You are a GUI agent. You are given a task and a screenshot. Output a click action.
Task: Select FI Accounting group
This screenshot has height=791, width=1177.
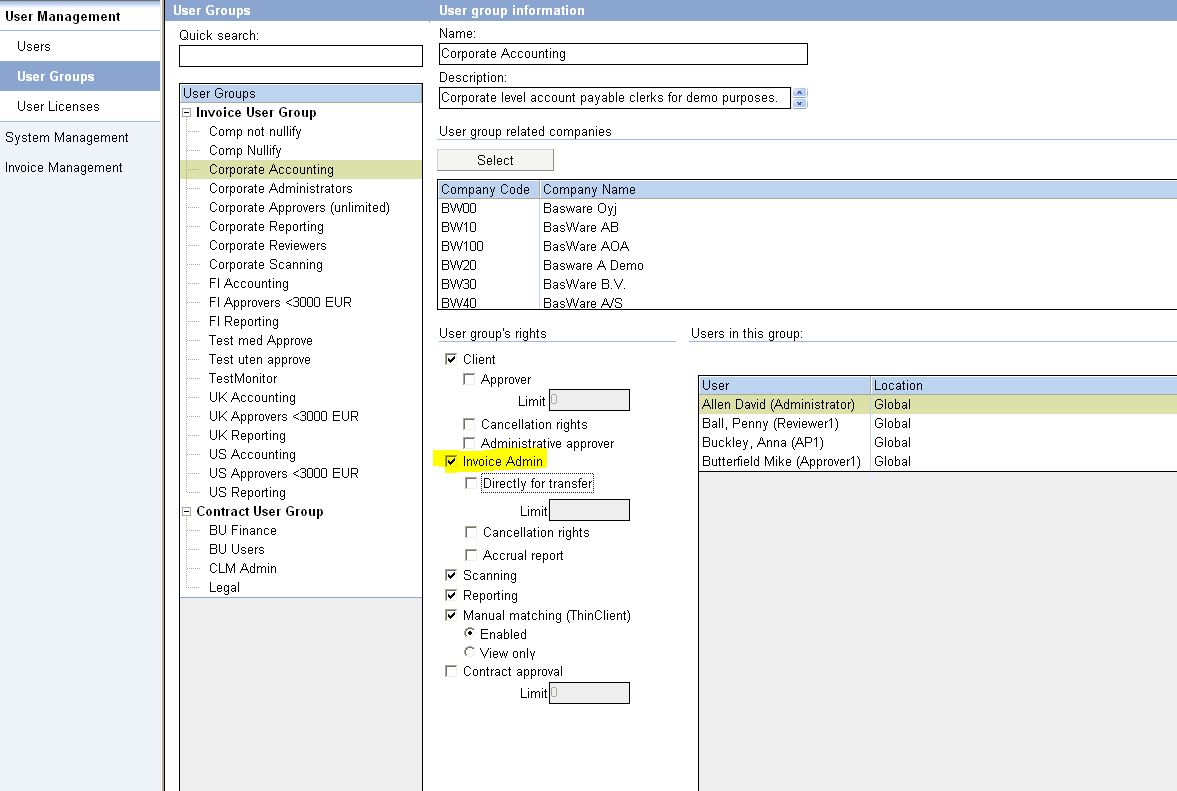click(x=248, y=284)
